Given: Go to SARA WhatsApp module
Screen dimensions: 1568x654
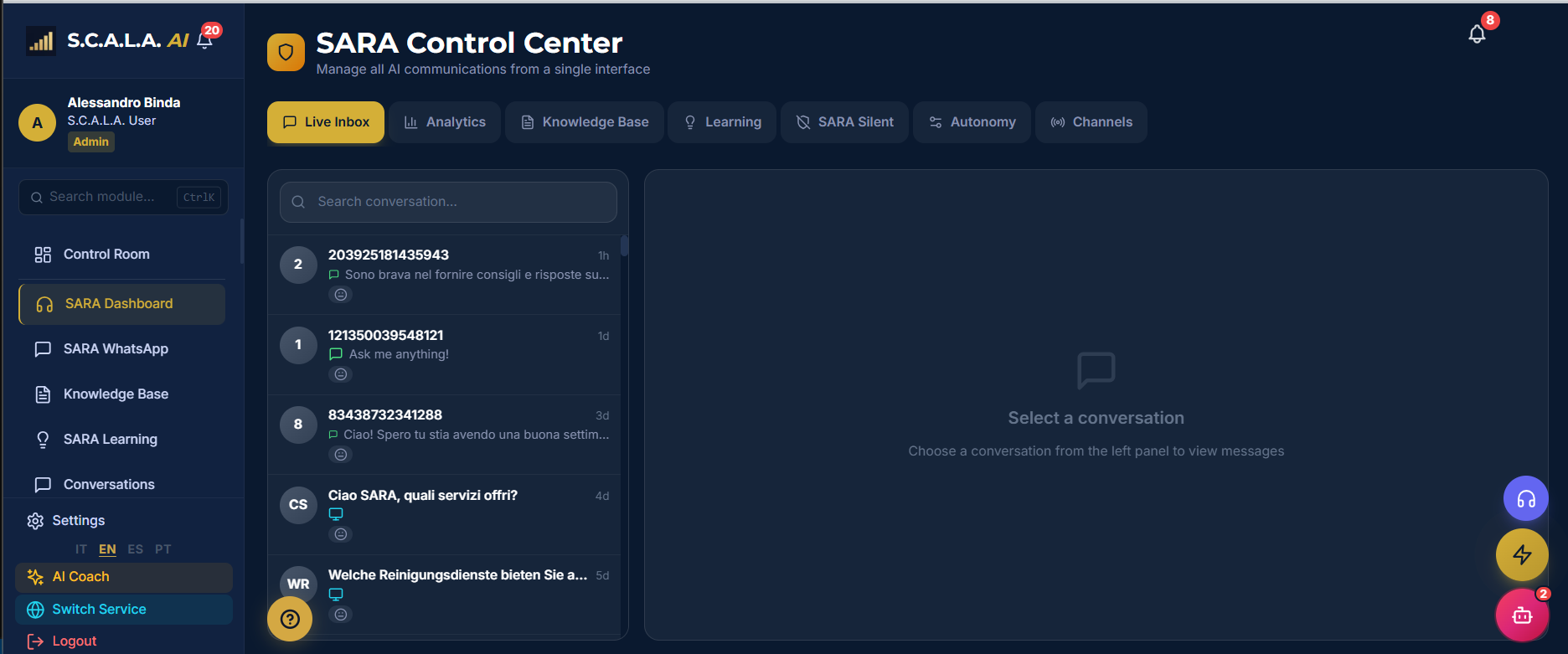Looking at the screenshot, I should (x=122, y=349).
